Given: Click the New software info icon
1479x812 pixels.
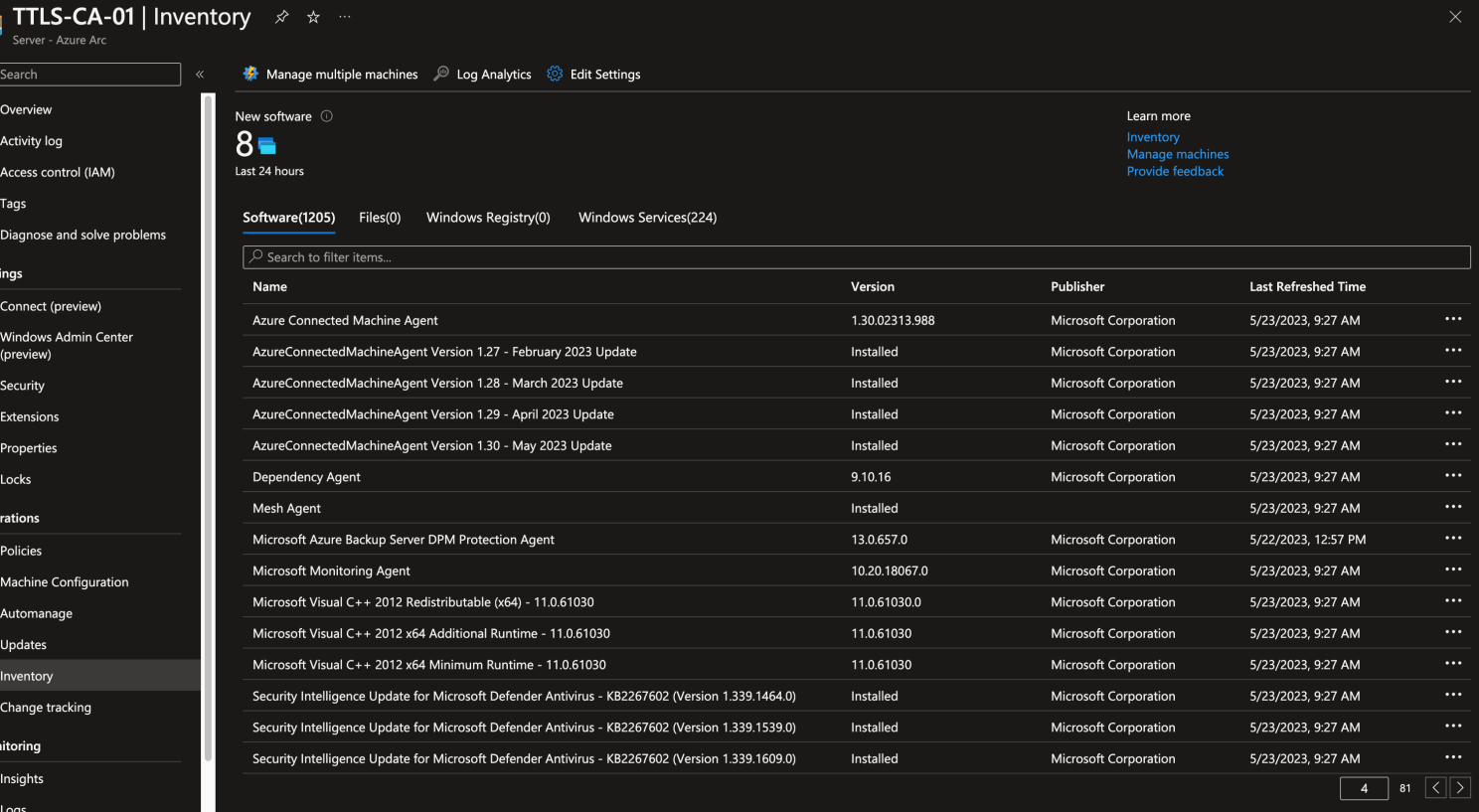Looking at the screenshot, I should click(x=326, y=116).
